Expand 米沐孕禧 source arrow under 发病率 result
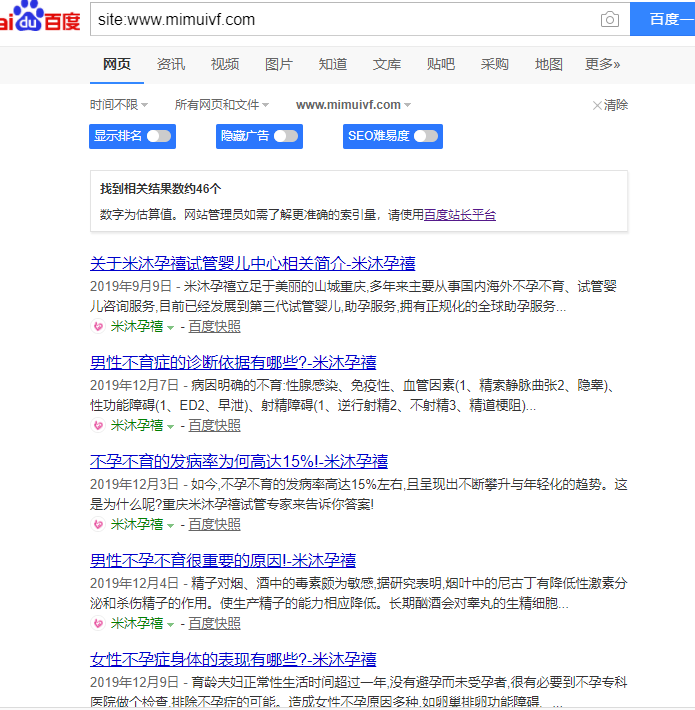This screenshot has width=695, height=710. 170,525
